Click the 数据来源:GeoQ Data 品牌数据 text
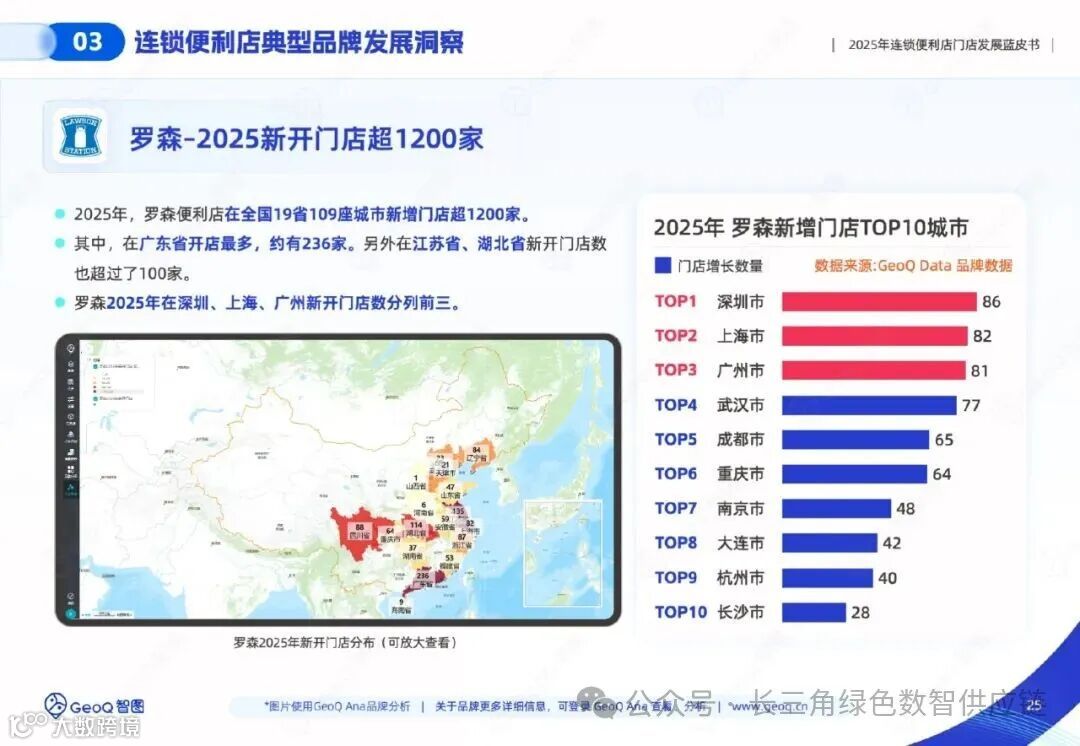Image resolution: width=1080 pixels, height=746 pixels. click(x=913, y=266)
